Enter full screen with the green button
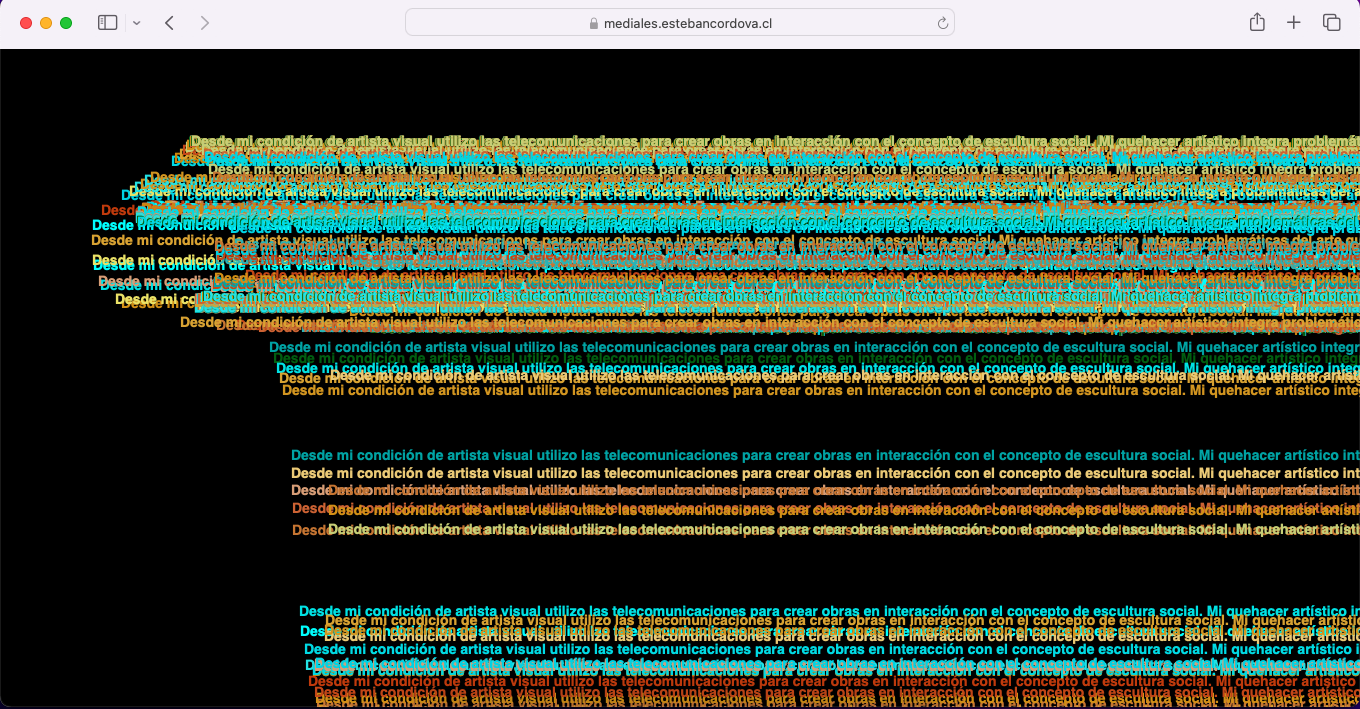This screenshot has width=1360, height=709. tap(66, 23)
